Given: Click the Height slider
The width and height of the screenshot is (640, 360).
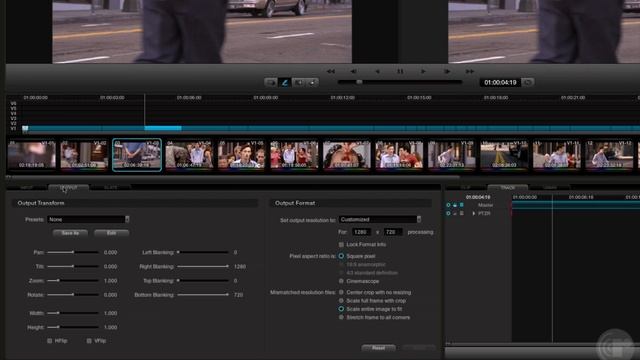Looking at the screenshot, I should click(73, 327).
